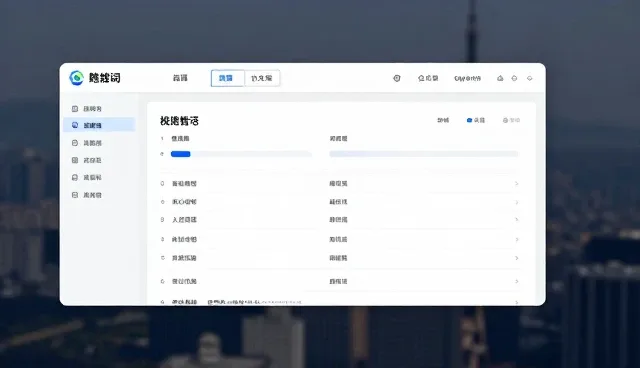Expand the third list row using its chevron
This screenshot has width=640, height=368.
click(x=517, y=220)
